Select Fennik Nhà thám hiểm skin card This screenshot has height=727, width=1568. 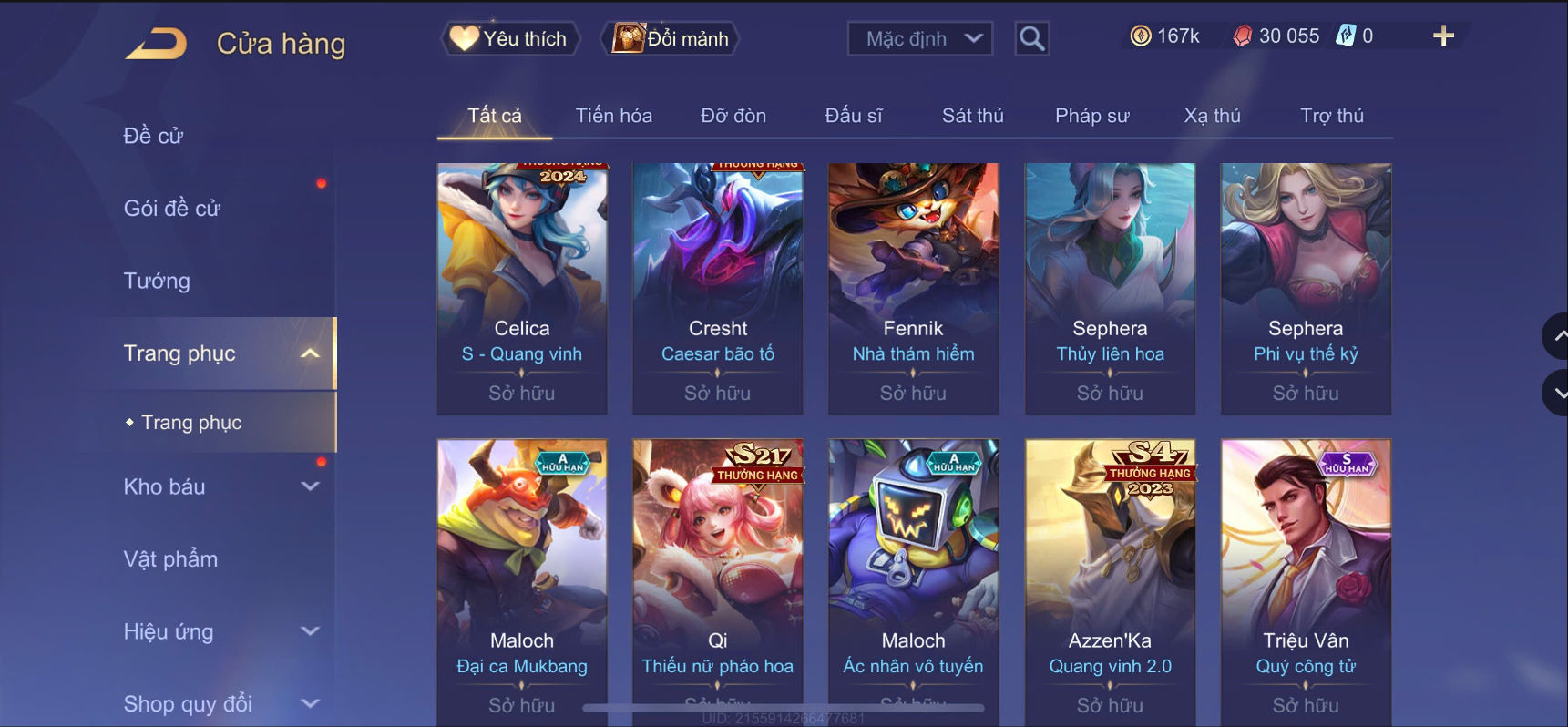(x=913, y=289)
